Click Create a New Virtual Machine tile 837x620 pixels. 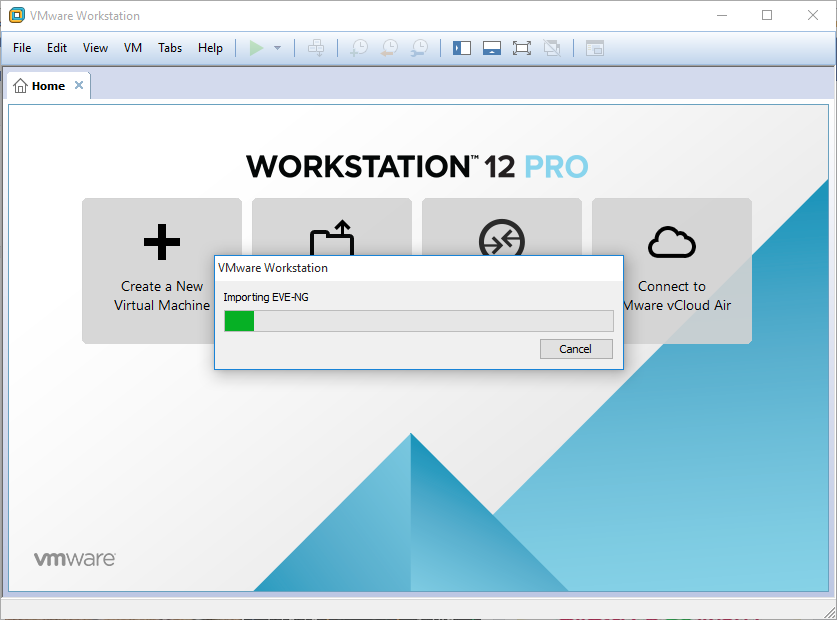click(x=162, y=271)
